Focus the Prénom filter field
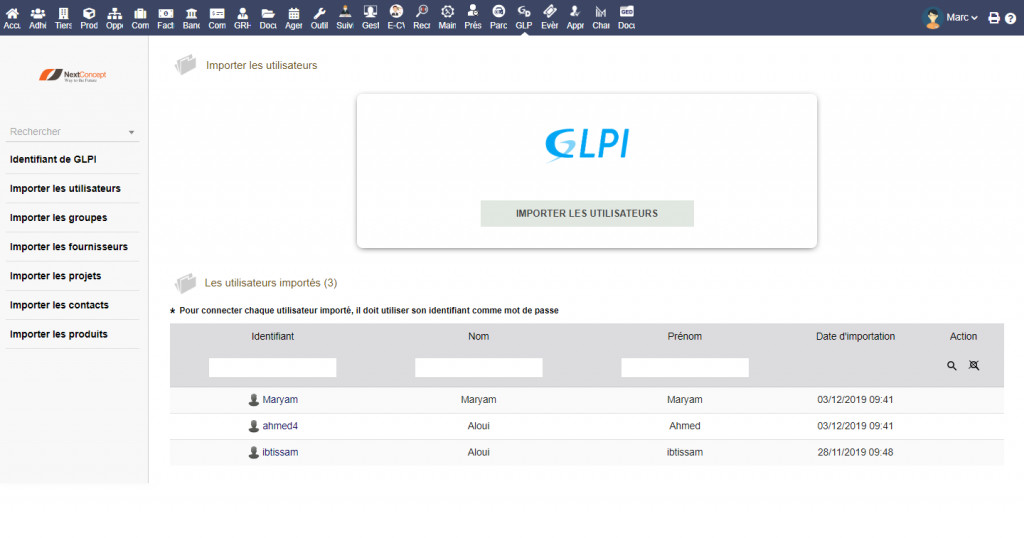Screen dimensions: 1024x538 (x=684, y=368)
